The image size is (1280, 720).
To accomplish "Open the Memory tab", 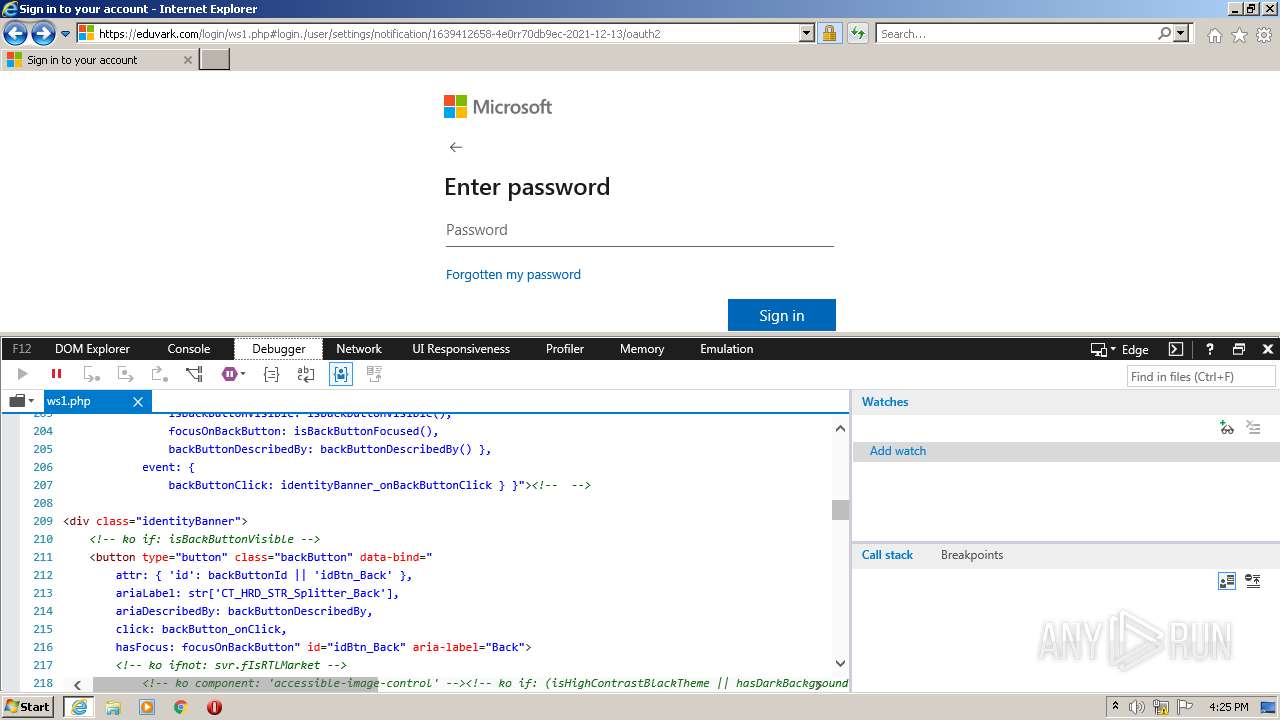I will click(642, 349).
